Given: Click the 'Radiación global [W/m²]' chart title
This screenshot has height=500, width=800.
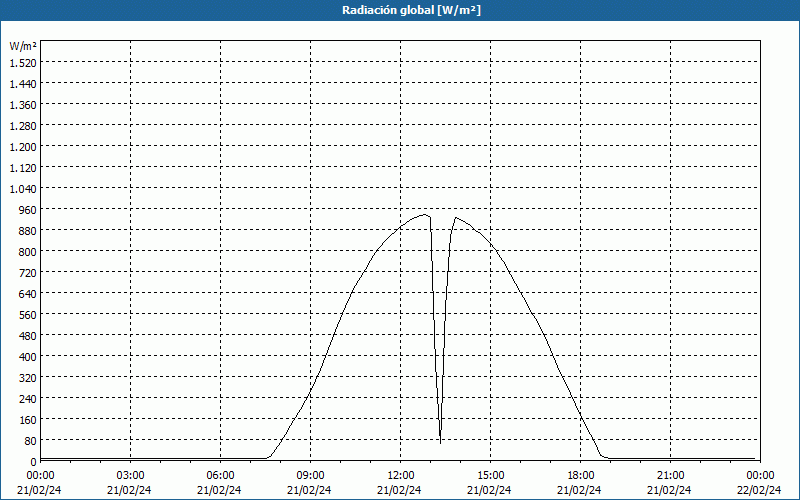Looking at the screenshot, I should [400, 10].
